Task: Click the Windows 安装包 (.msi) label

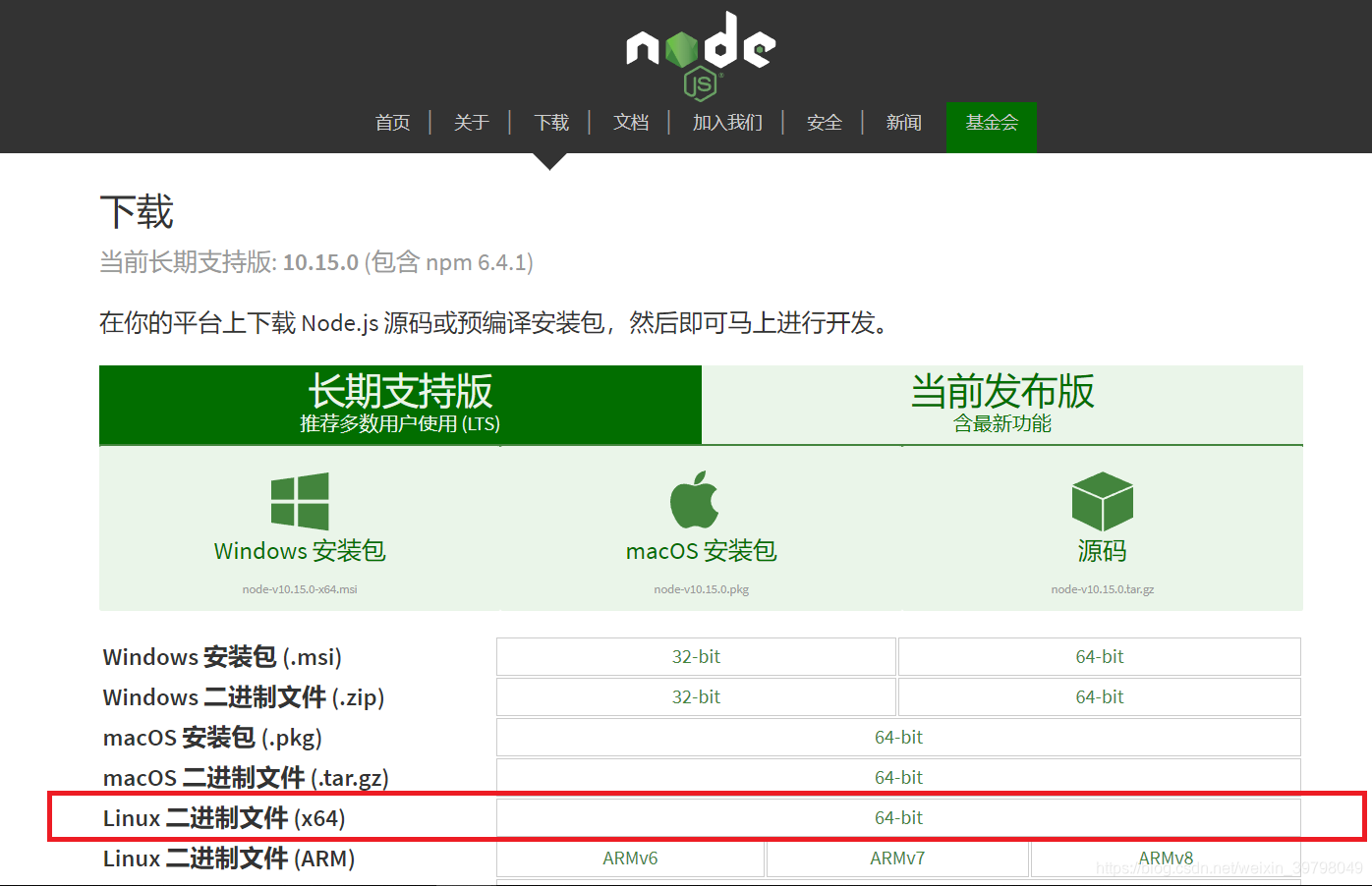Action: pos(222,657)
